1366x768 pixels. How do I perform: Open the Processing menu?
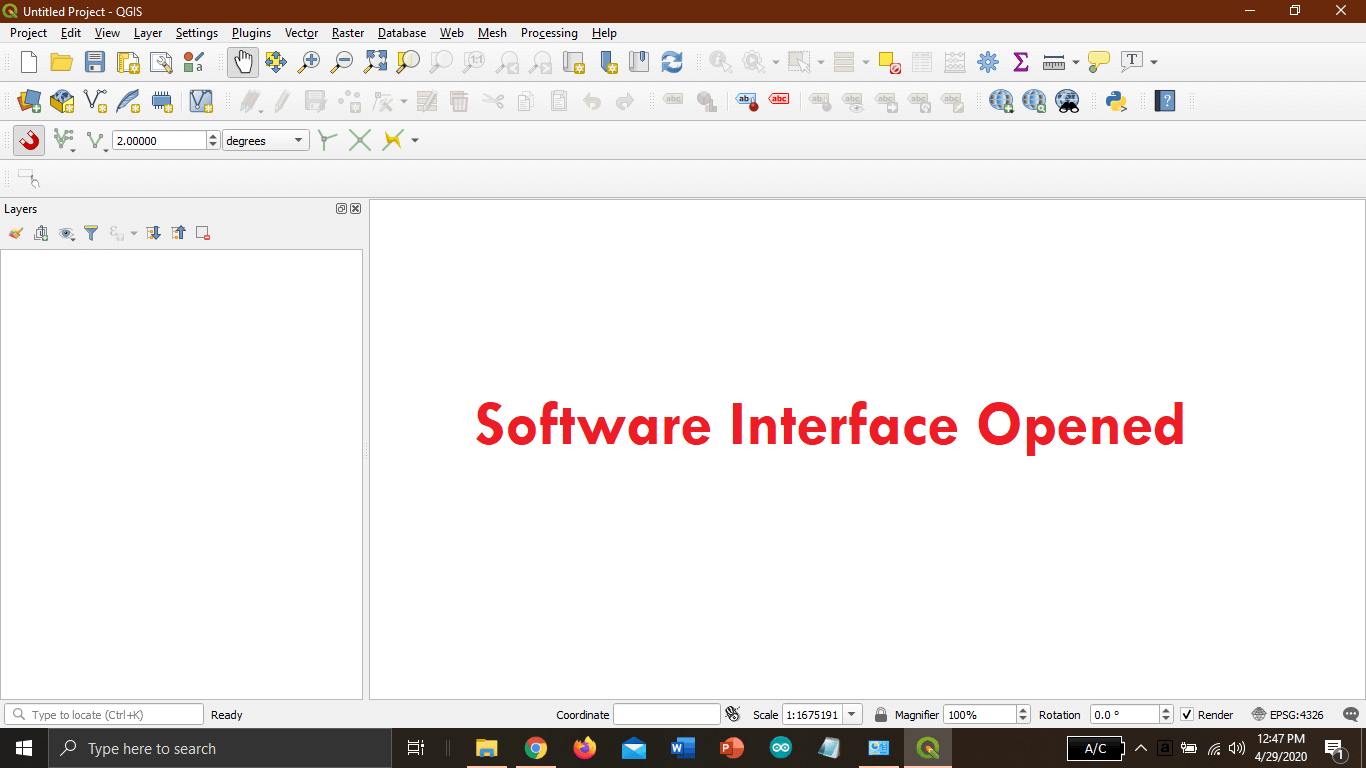549,33
